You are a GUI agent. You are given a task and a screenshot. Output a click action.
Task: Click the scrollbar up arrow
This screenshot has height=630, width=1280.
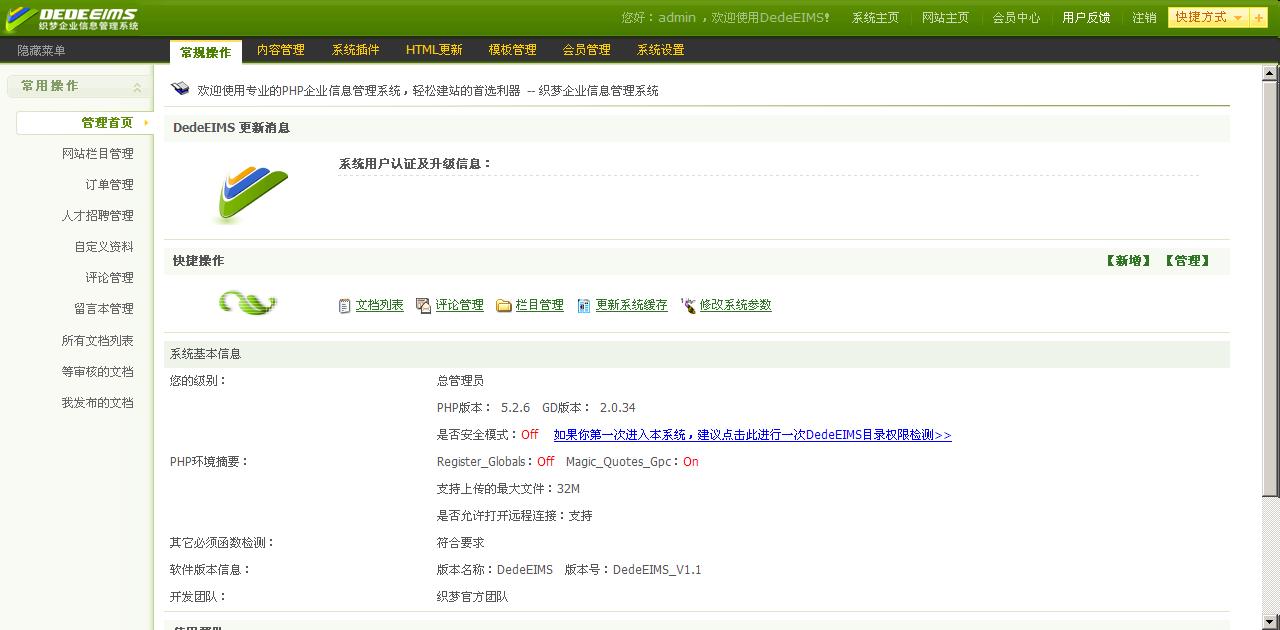point(1270,73)
